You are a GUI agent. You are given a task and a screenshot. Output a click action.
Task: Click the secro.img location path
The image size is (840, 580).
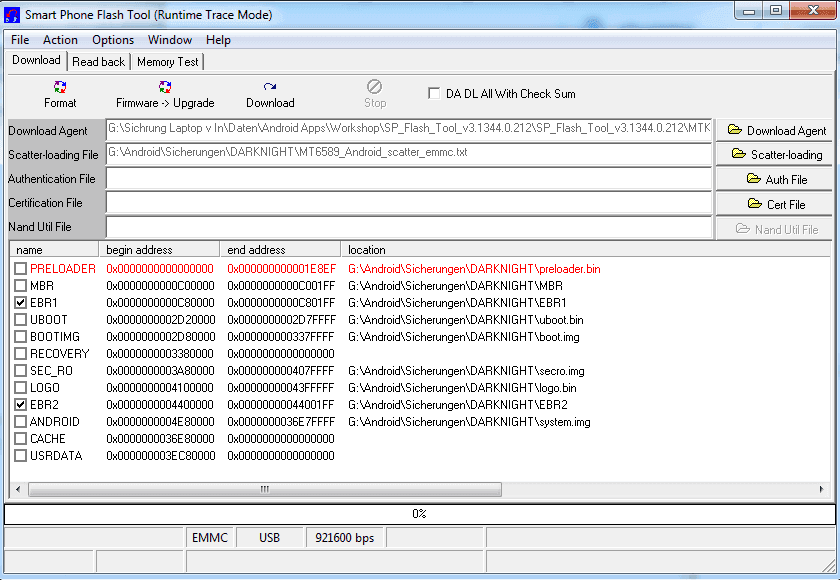coord(466,371)
